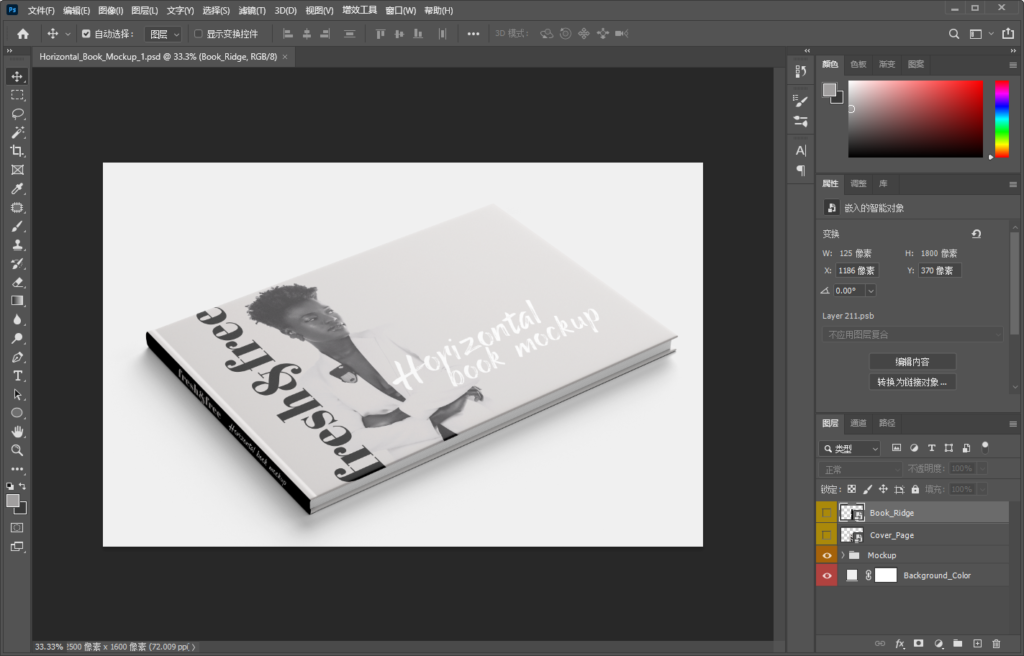1024x656 pixels.
Task: Open the Image menu
Action: tap(110, 10)
